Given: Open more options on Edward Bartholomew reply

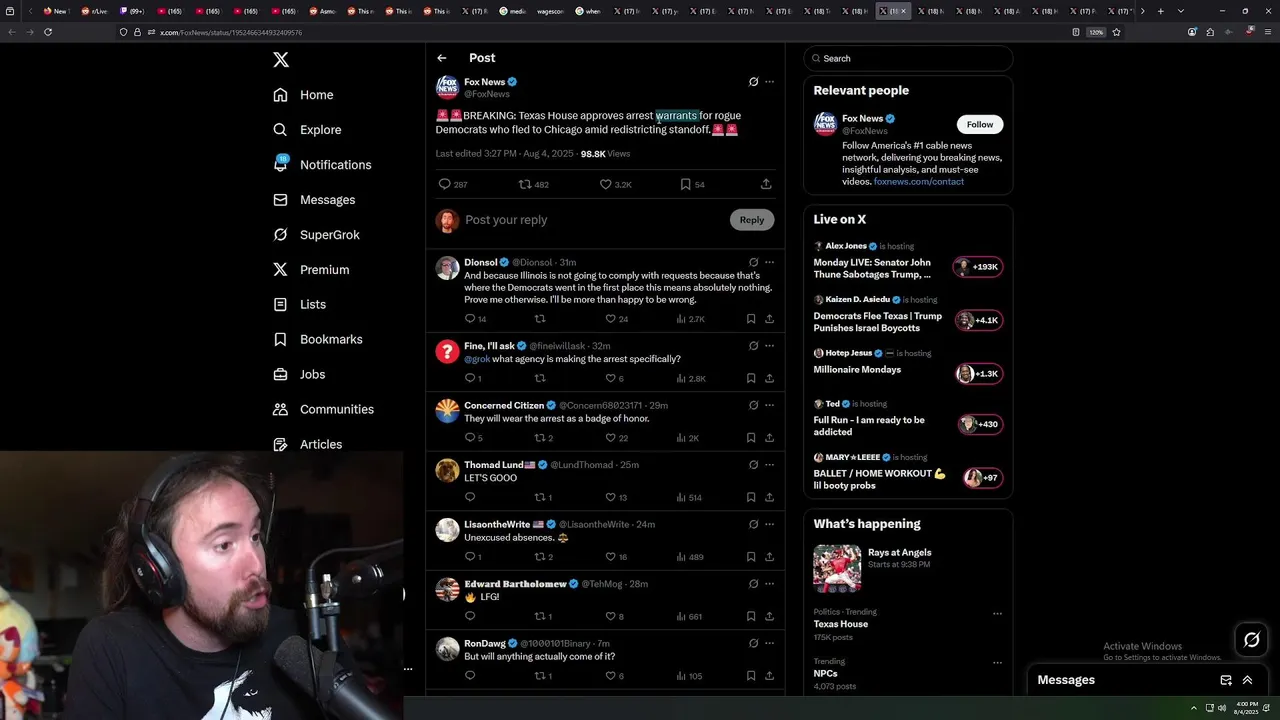Looking at the screenshot, I should click(769, 584).
